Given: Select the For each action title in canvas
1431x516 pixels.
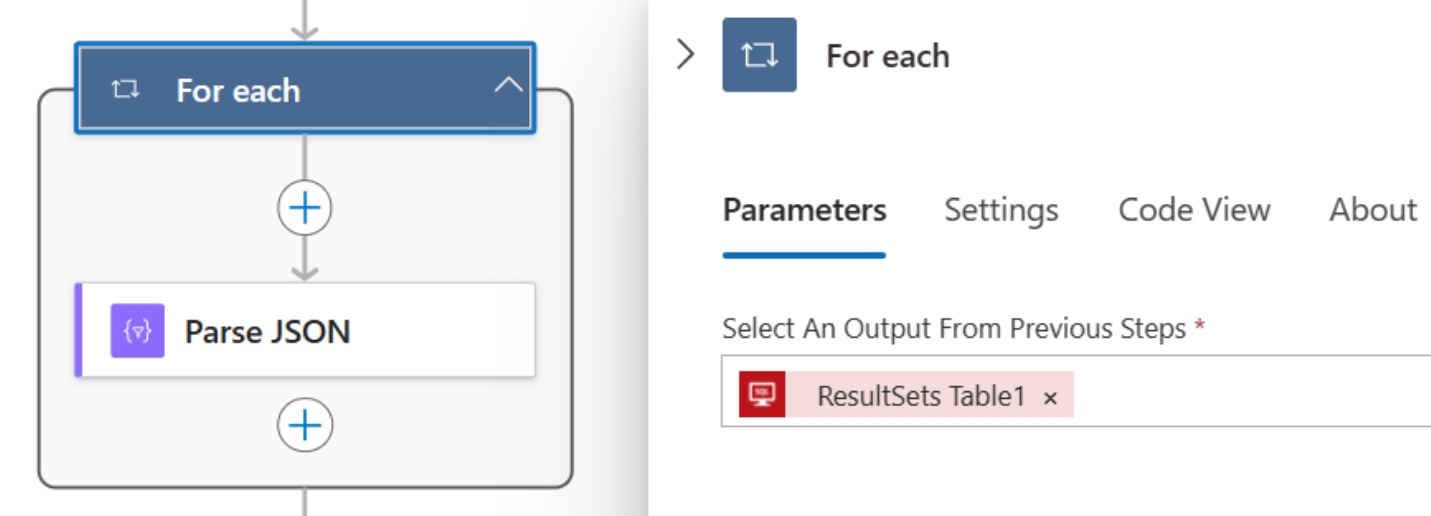Looking at the screenshot, I should click(x=238, y=91).
